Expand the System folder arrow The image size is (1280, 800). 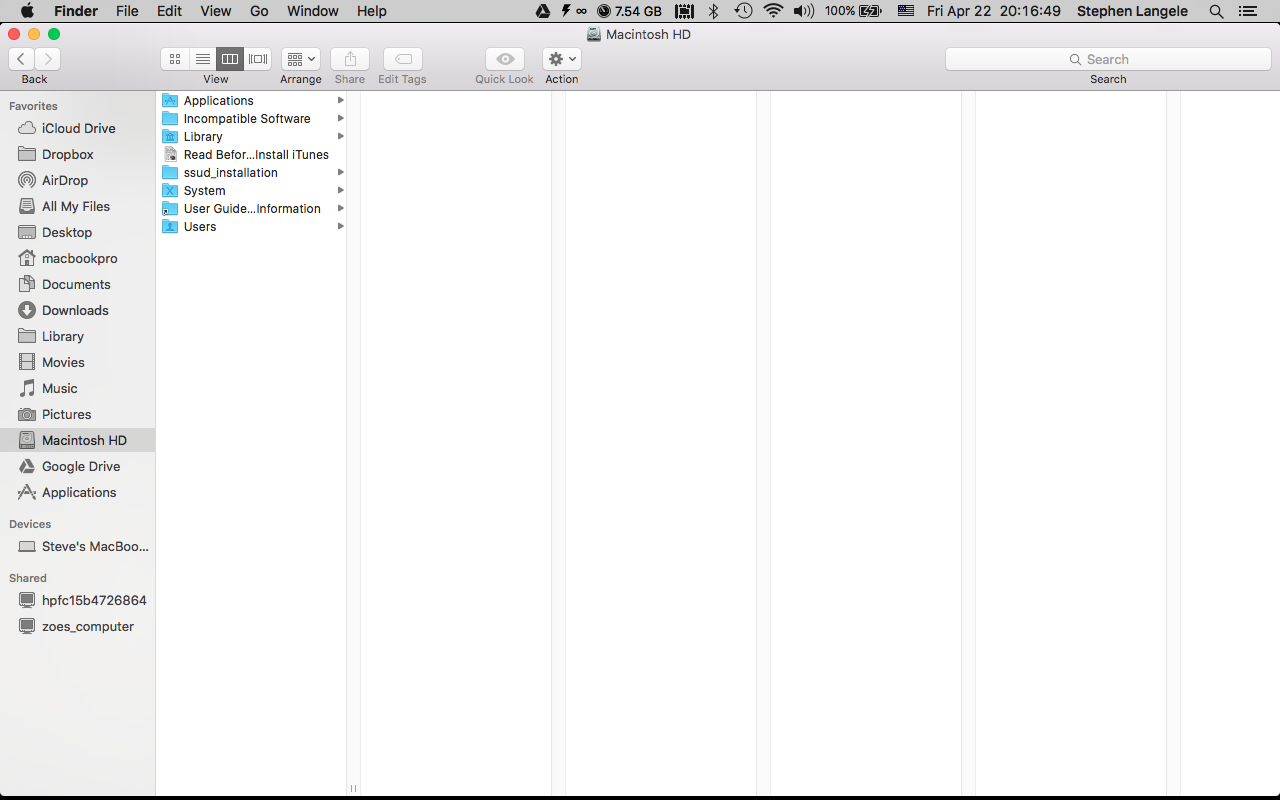[341, 190]
